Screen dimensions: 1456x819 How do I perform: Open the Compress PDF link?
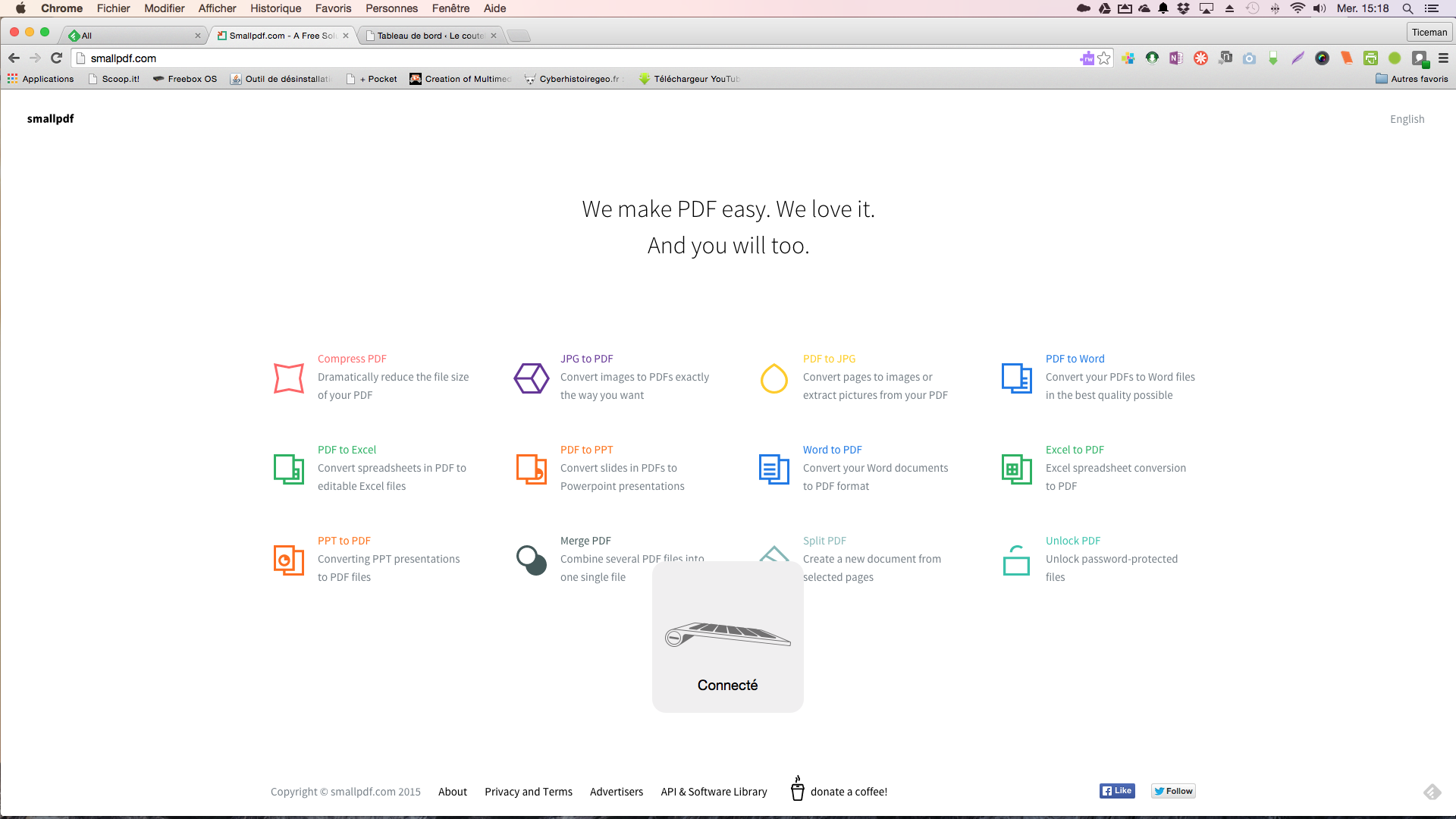pyautogui.click(x=352, y=359)
